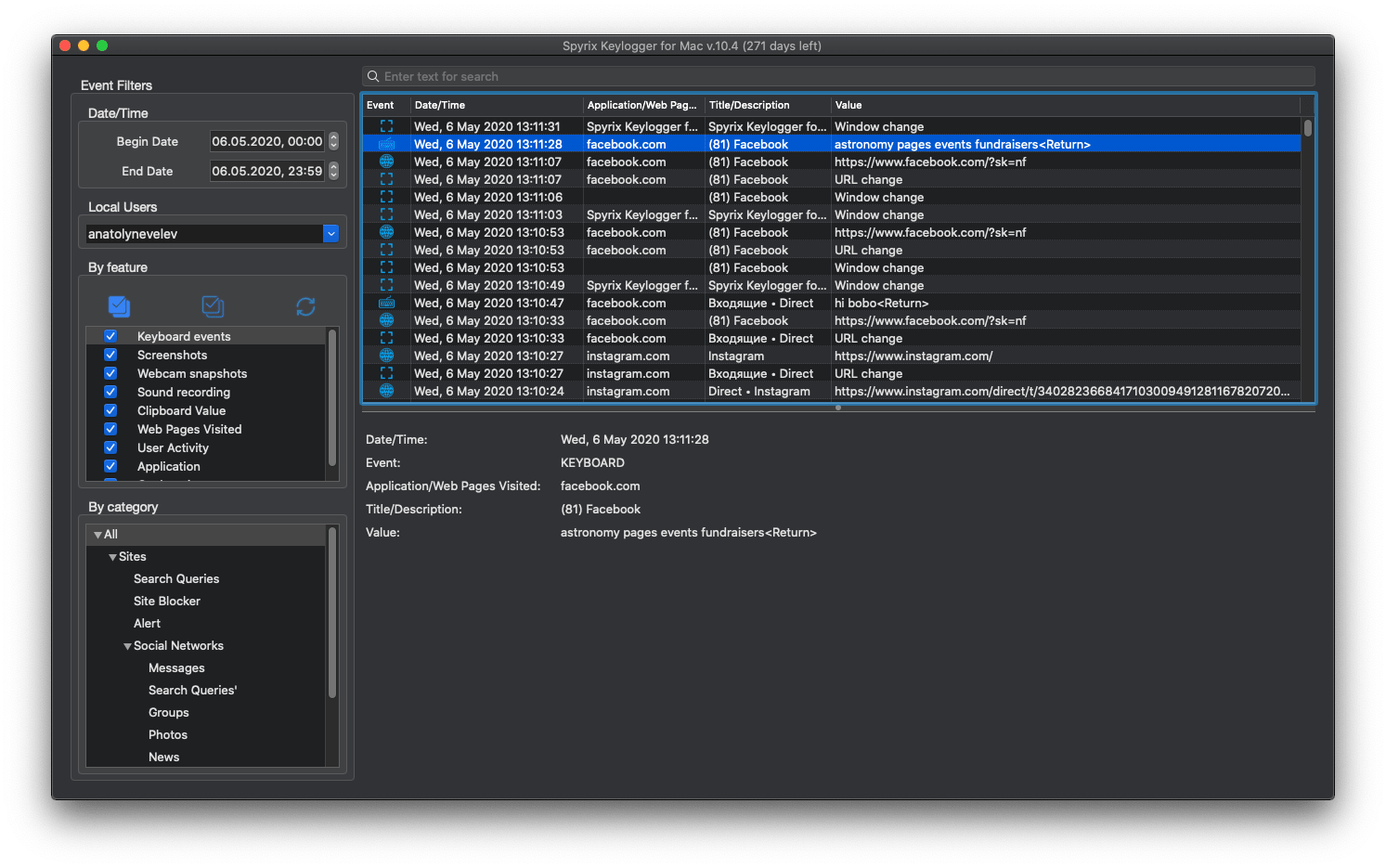Toggle Application feature checkbox
The width and height of the screenshot is (1386, 868).
[110, 466]
